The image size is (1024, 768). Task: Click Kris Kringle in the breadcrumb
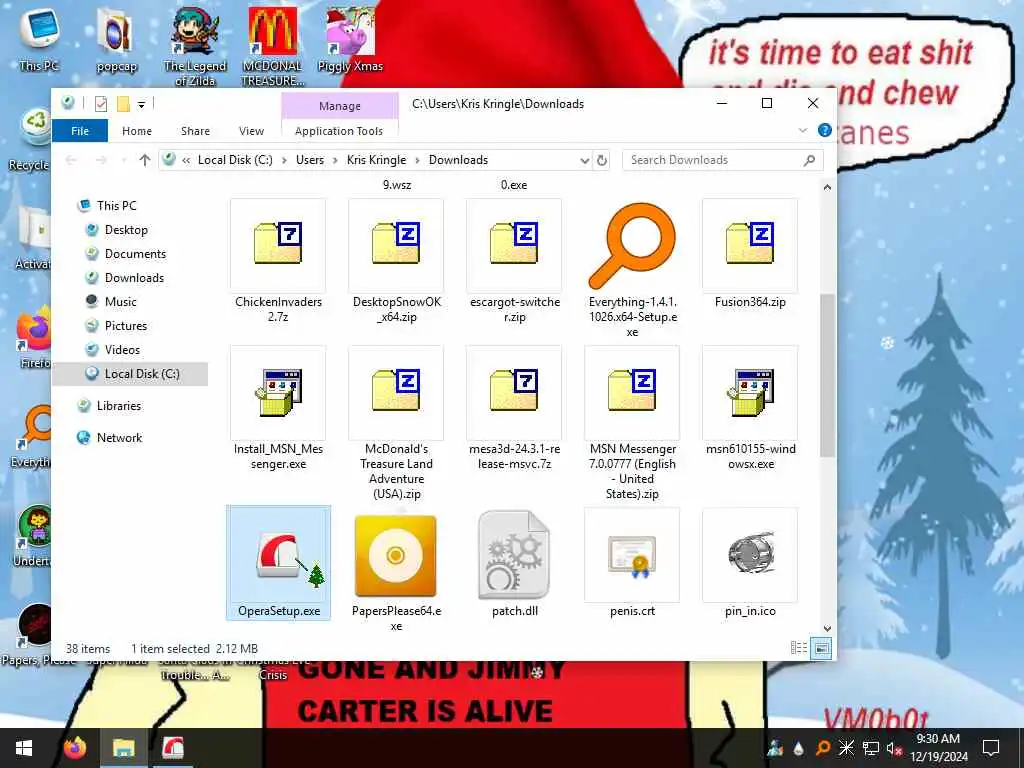pos(376,160)
